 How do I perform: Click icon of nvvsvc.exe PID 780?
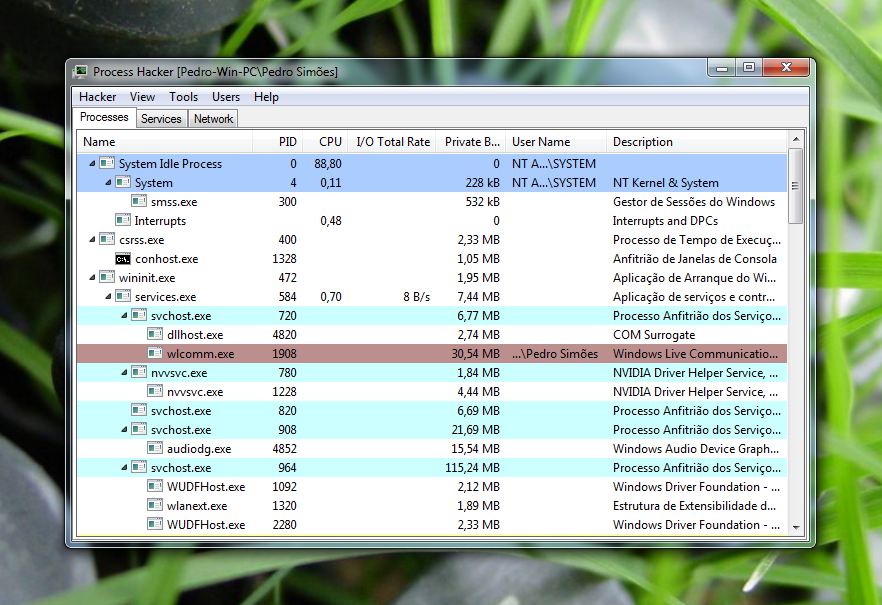click(139, 372)
